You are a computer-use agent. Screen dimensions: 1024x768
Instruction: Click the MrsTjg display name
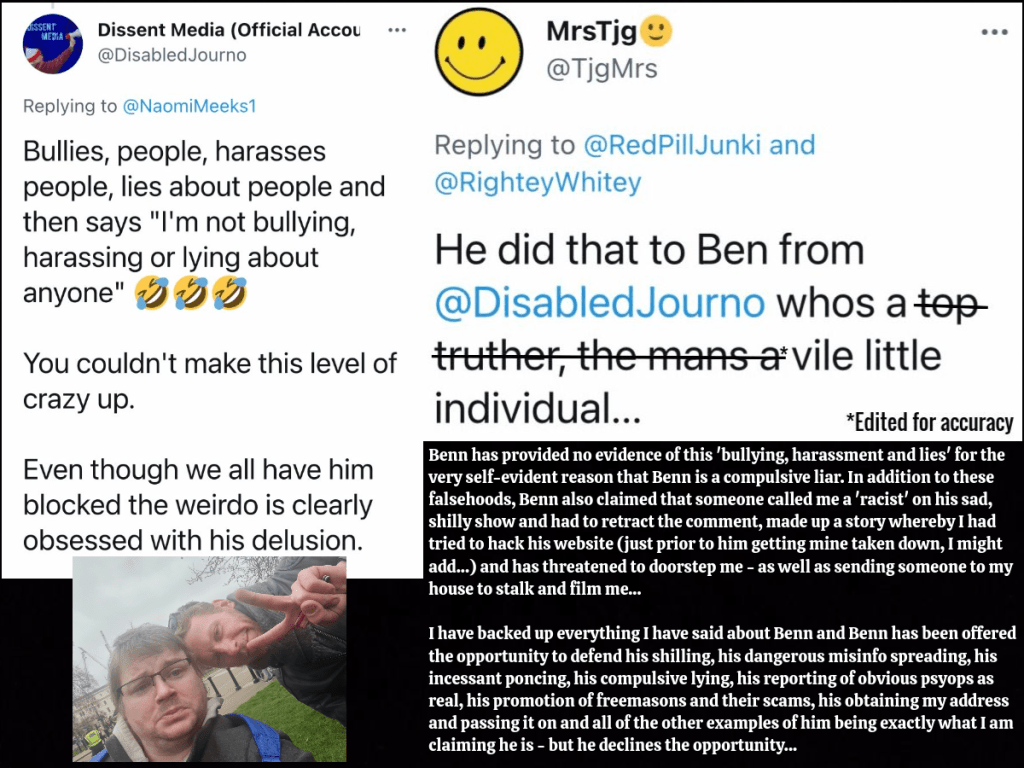pyautogui.click(x=592, y=31)
